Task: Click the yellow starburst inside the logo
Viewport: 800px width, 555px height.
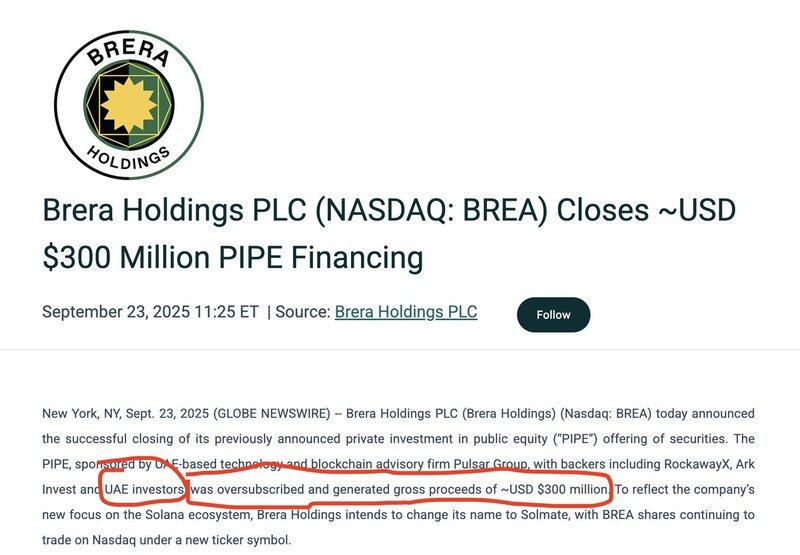Action: click(129, 106)
